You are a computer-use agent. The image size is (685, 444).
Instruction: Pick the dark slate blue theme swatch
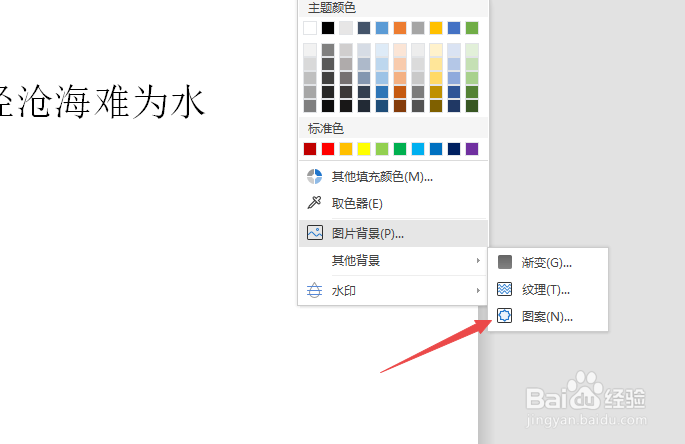point(364,28)
